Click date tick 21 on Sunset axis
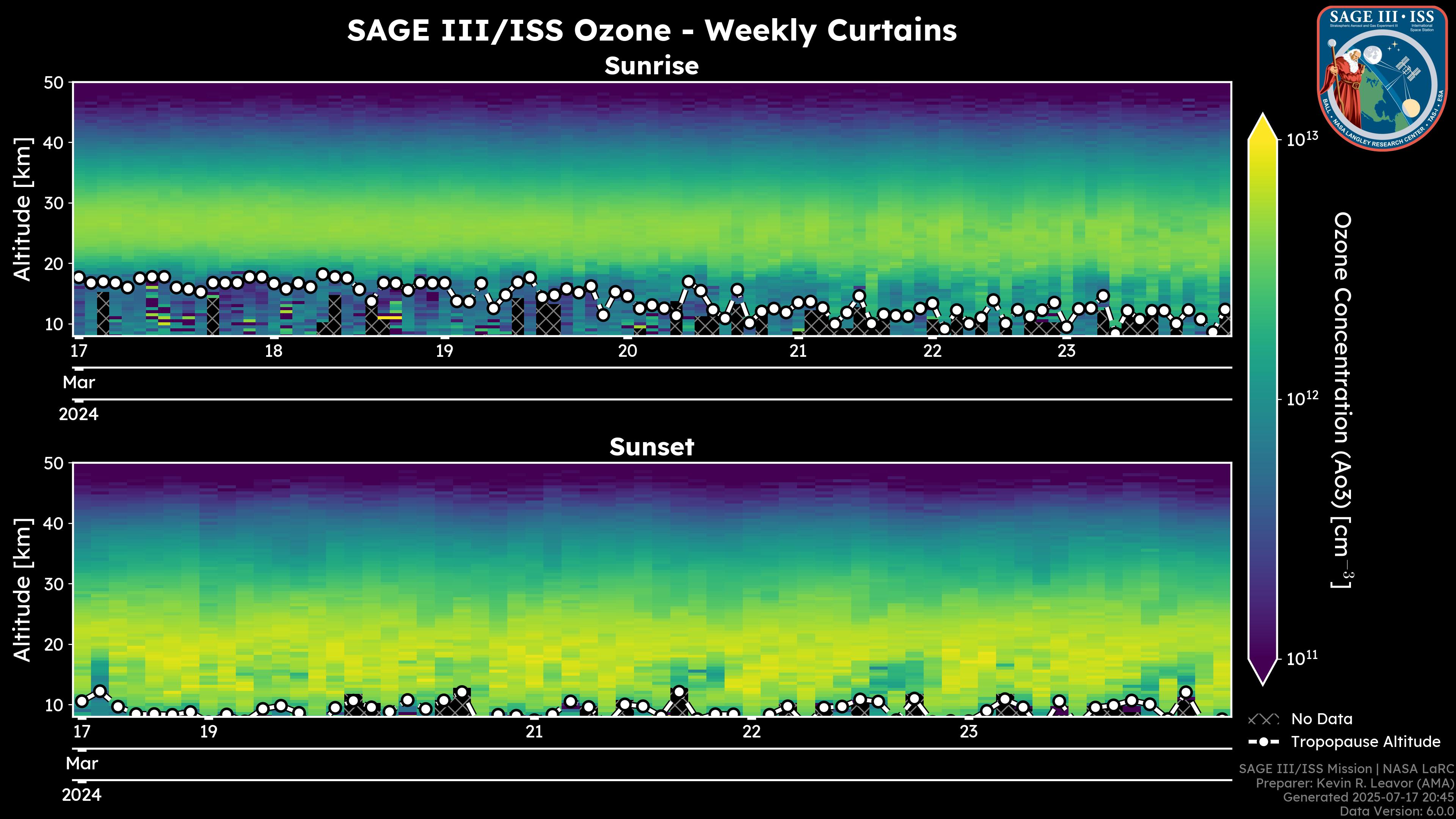This screenshot has width=1456, height=819. point(533,732)
